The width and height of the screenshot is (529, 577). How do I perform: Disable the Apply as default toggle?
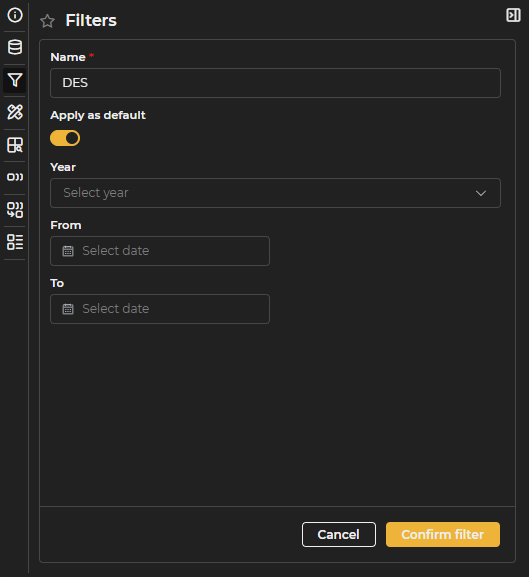point(65,138)
